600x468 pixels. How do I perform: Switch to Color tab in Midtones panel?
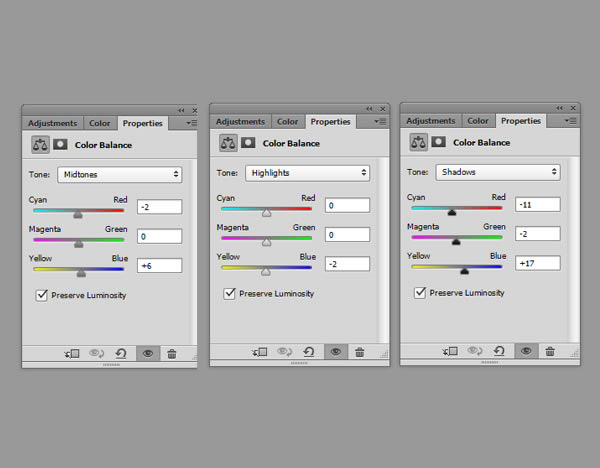(100, 123)
